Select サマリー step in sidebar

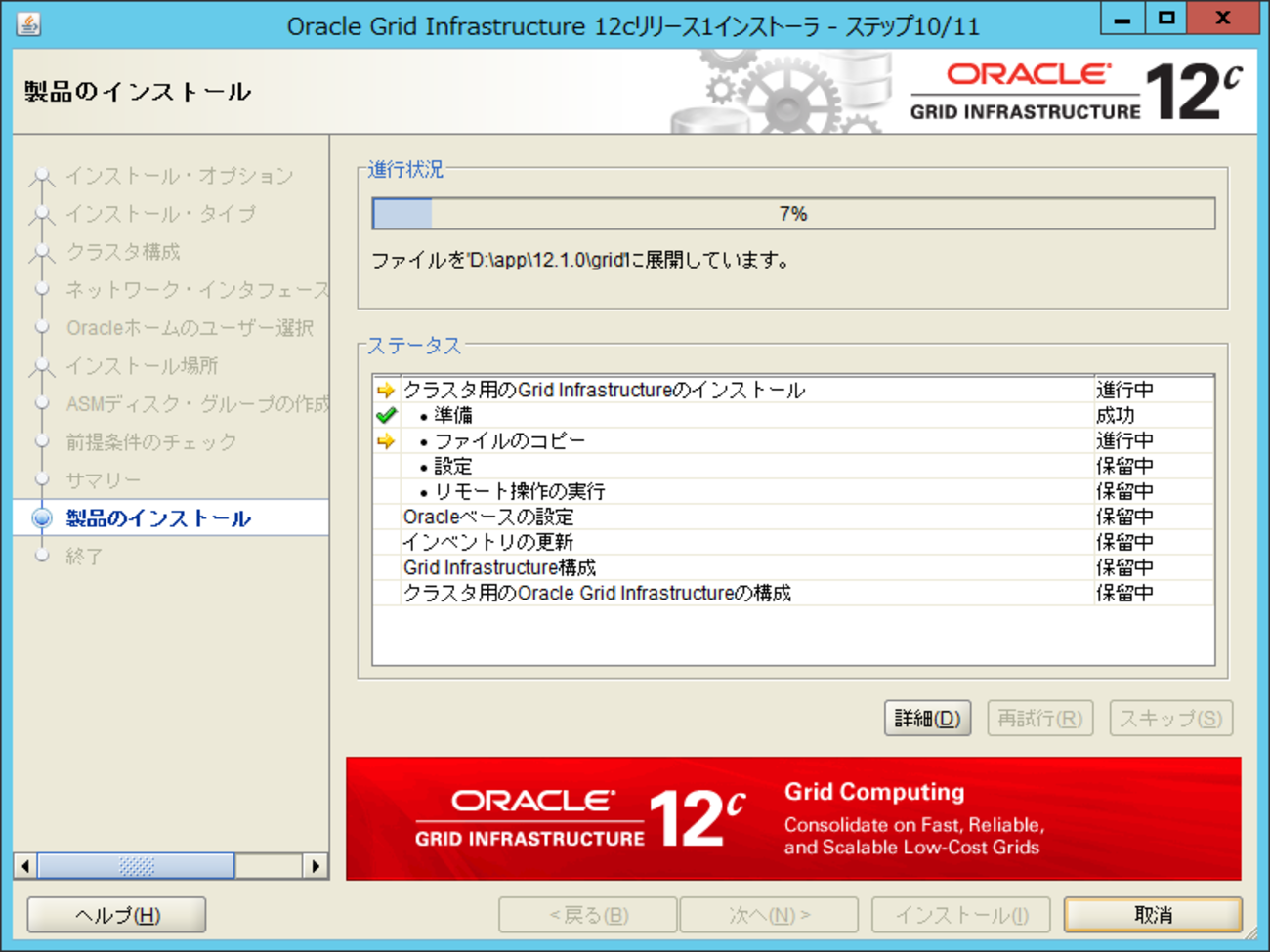pos(104,480)
